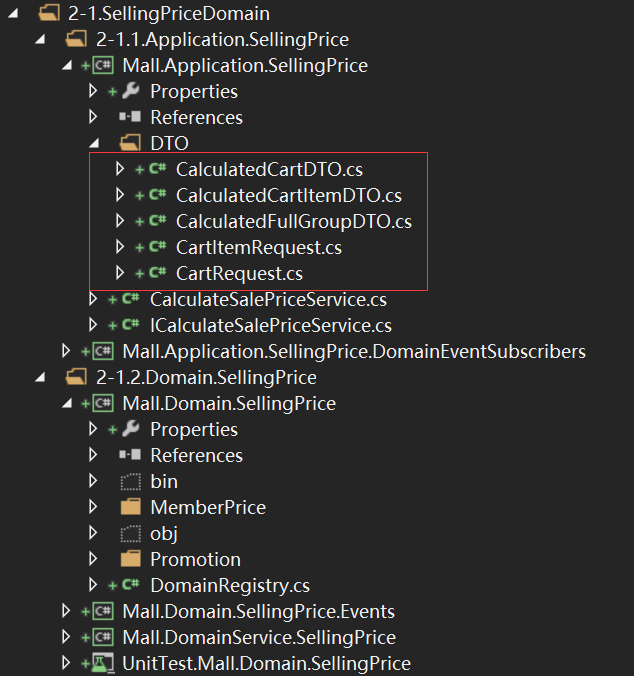The width and height of the screenshot is (634, 676).
Task: Collapse the 2-1.SellingPriceDomain solution folder arrow
Action: 13,14
